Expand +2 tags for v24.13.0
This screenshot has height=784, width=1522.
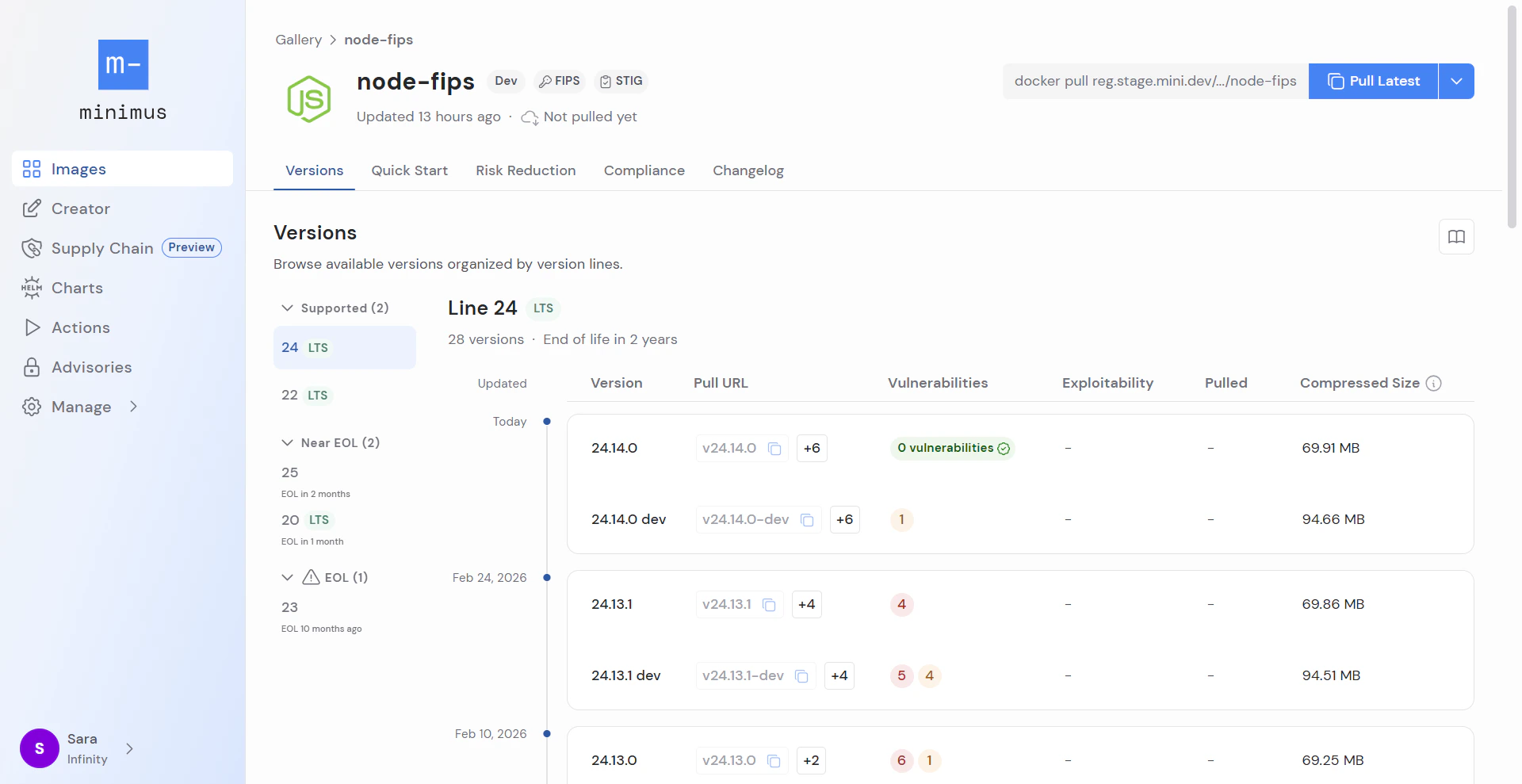811,760
